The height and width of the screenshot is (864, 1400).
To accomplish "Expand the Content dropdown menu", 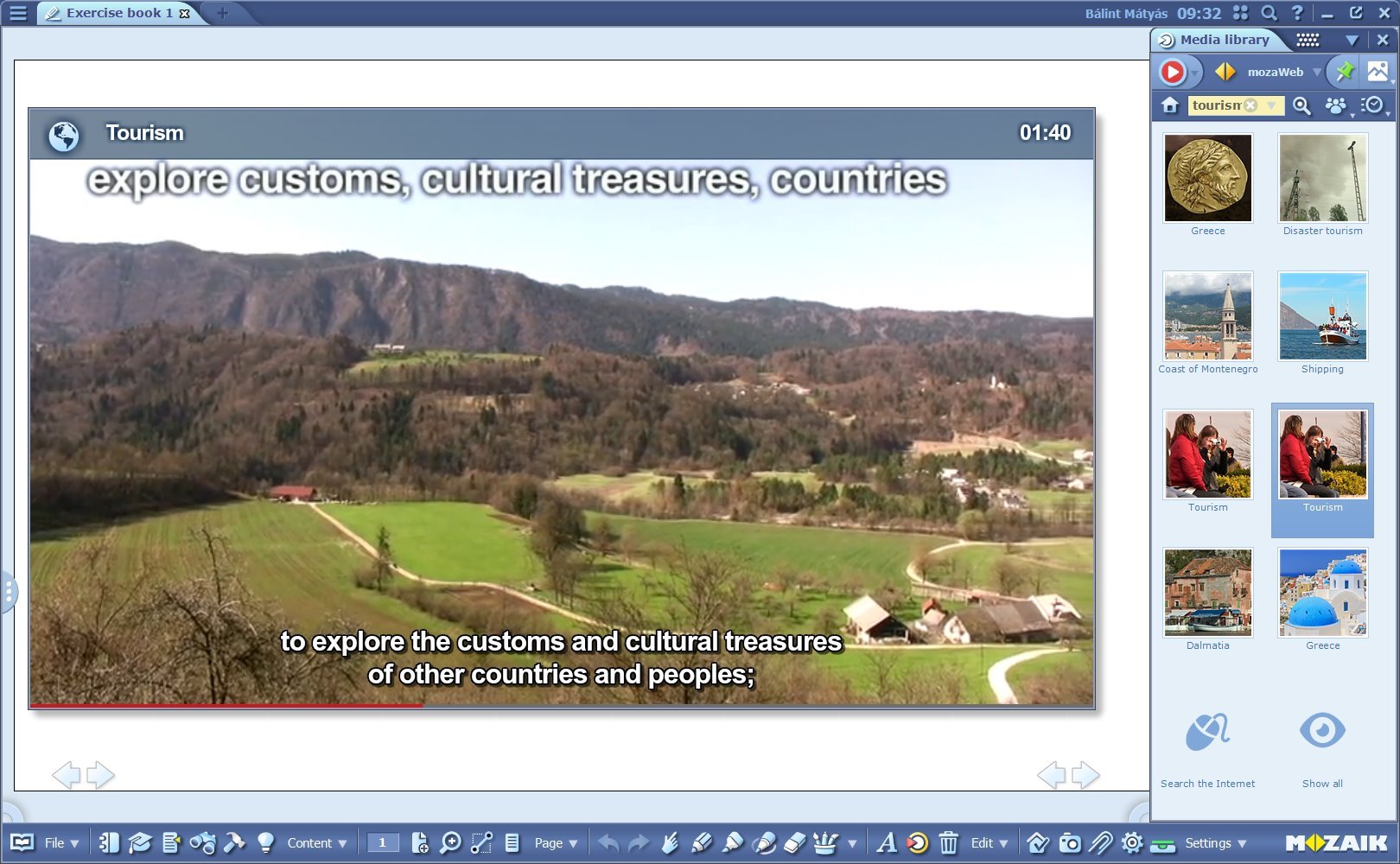I will click(316, 842).
